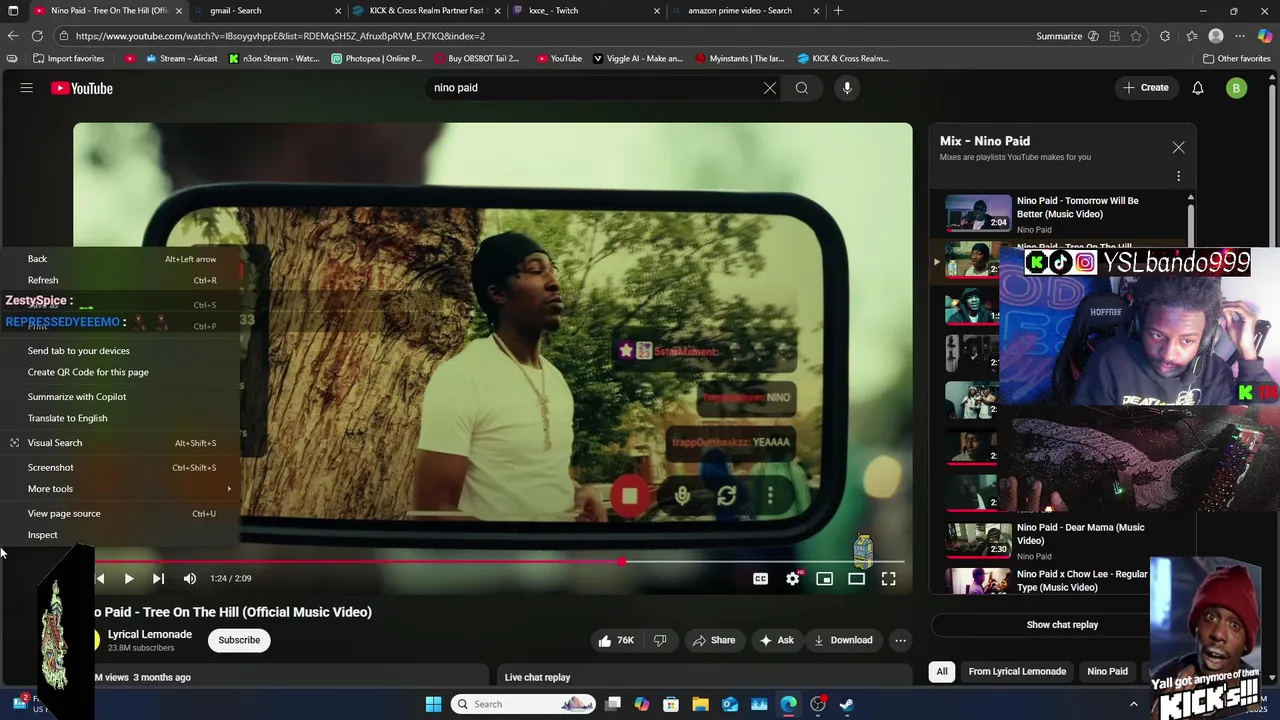Image resolution: width=1280 pixels, height=720 pixels.
Task: Play the paused video
Action: [x=129, y=578]
